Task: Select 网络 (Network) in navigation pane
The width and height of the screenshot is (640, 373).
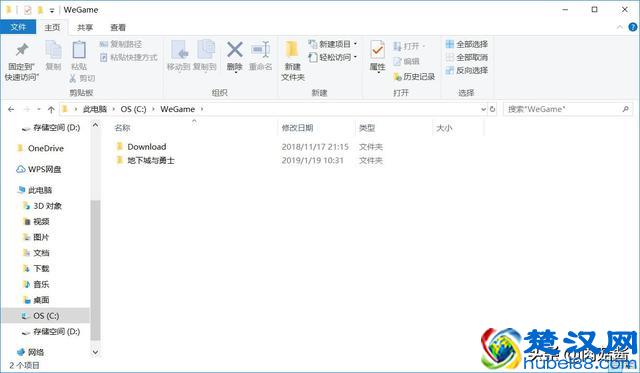Action: click(x=36, y=352)
